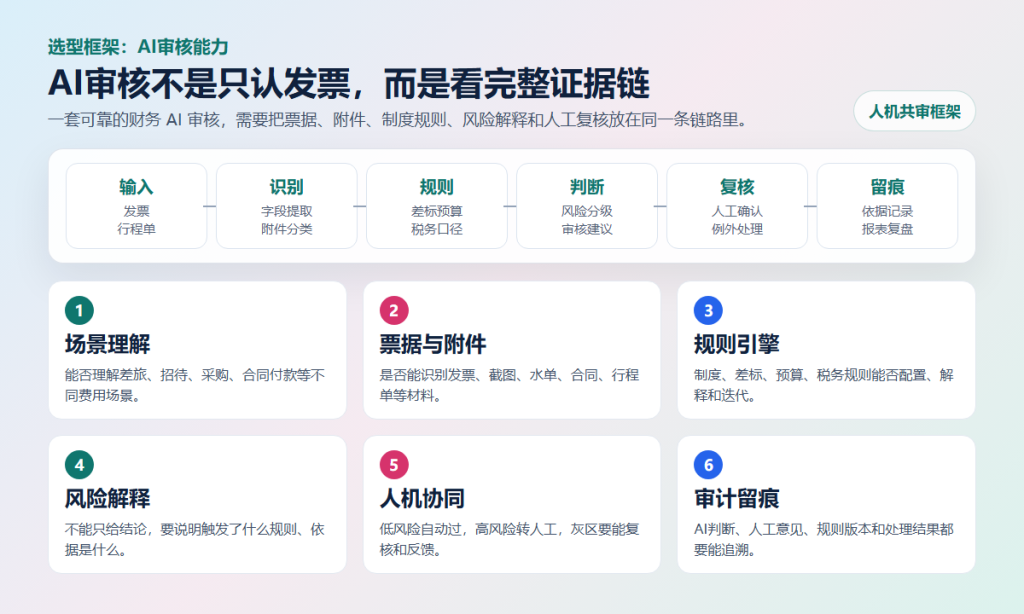Click the number 2 badge icon
This screenshot has height=614, width=1024.
click(394, 310)
